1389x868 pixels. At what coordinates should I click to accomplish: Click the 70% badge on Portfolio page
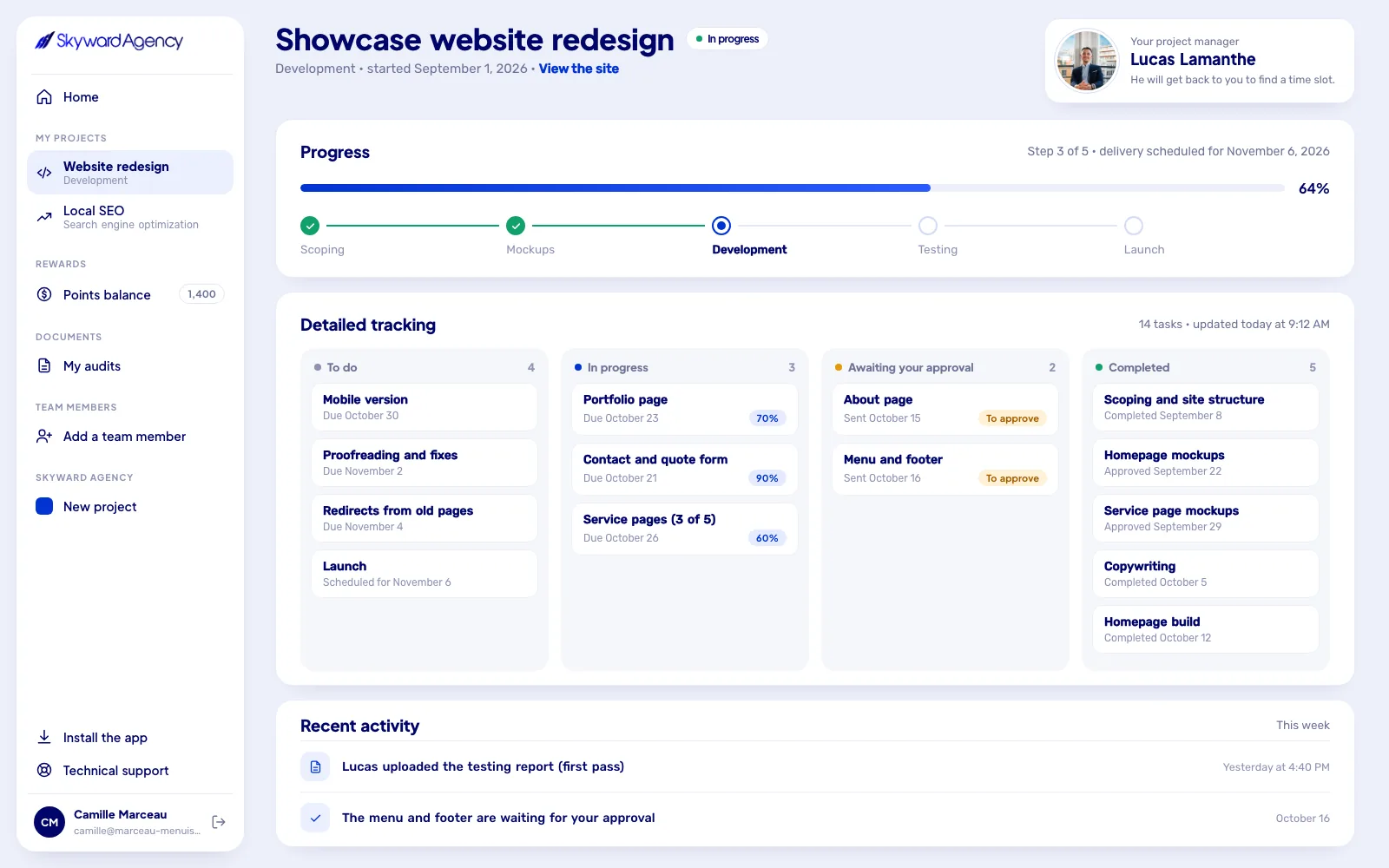point(767,418)
